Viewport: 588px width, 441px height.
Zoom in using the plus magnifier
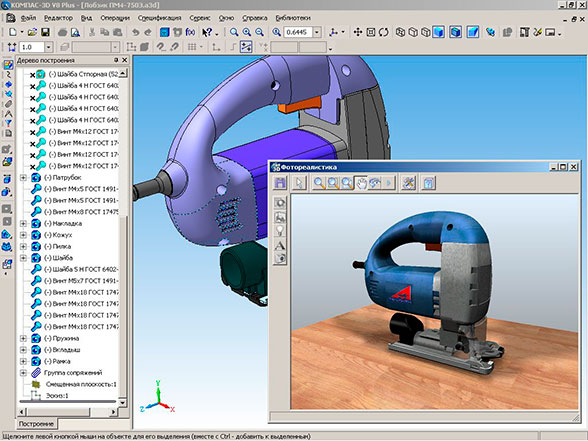point(247,32)
